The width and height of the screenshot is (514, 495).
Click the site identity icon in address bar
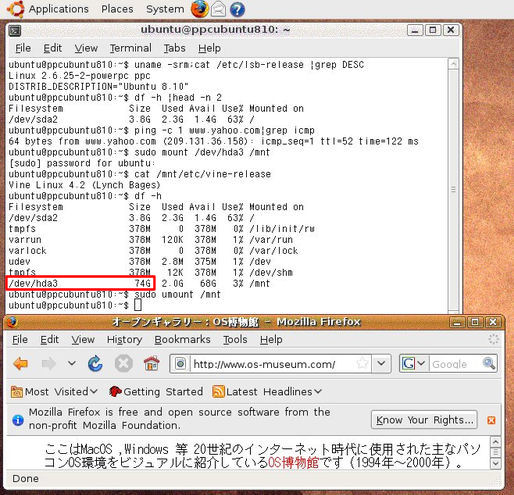180,364
